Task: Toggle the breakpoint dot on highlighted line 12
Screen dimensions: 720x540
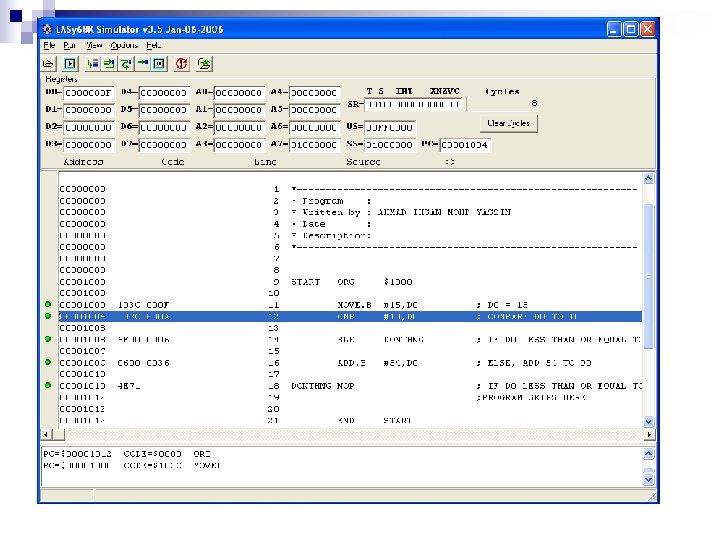Action: tap(48, 316)
